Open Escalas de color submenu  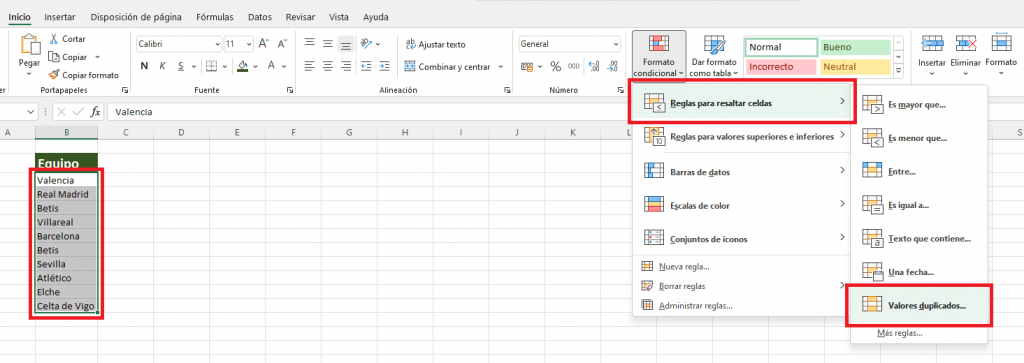(743, 205)
